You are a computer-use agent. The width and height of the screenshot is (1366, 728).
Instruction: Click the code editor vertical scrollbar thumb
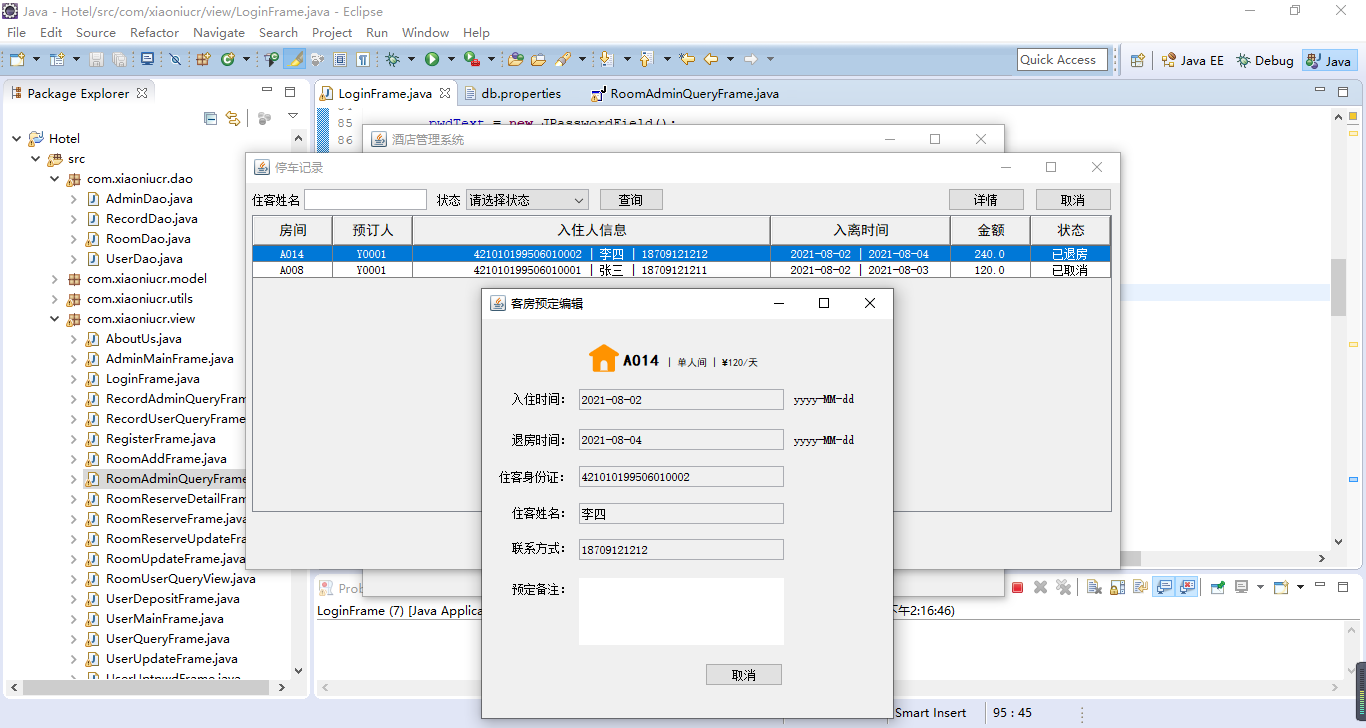1337,287
